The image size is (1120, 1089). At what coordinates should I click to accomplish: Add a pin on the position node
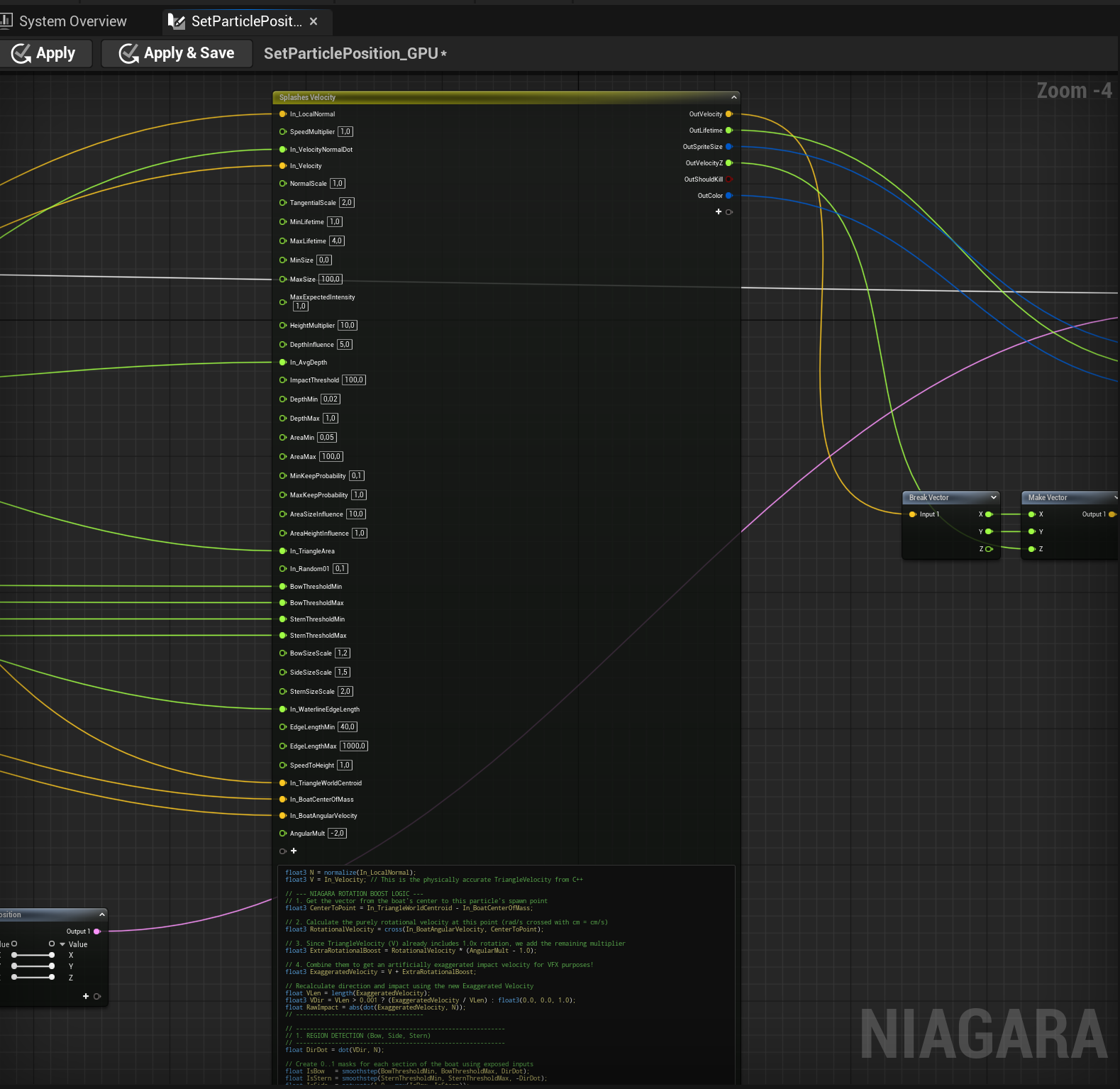[87, 996]
